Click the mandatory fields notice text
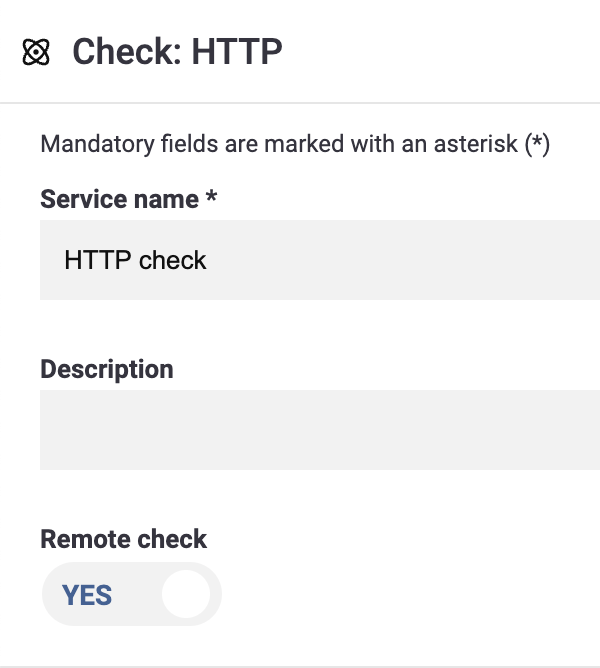Image resolution: width=600 pixels, height=668 pixels. [295, 144]
